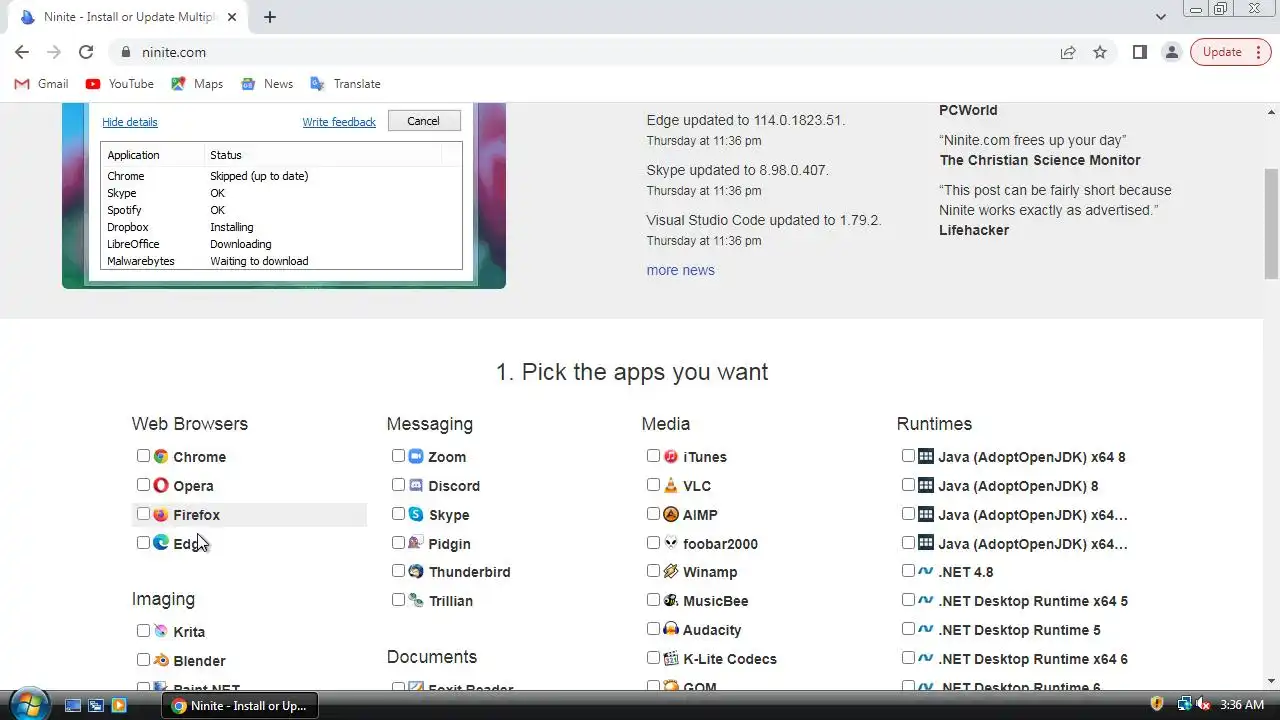Screen dimensions: 1280x720
Task: Click the Discord app icon
Action: 416,485
